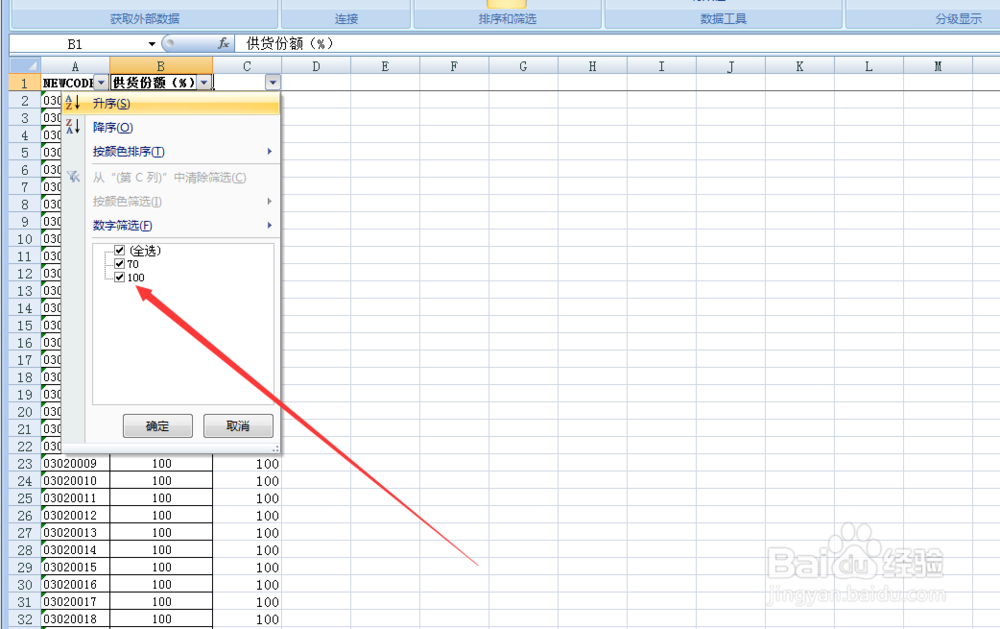
Task: Click cell containing 03020009
Action: [75, 464]
